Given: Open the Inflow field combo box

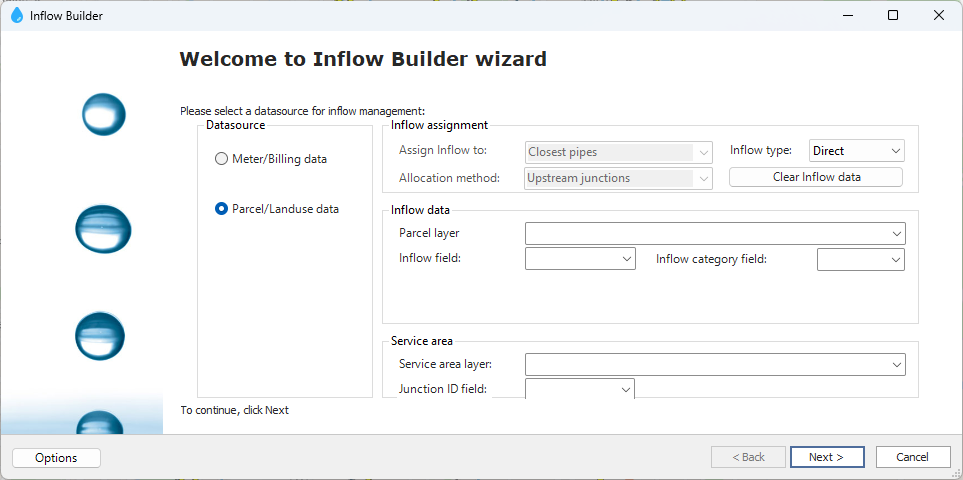Looking at the screenshot, I should [580, 259].
